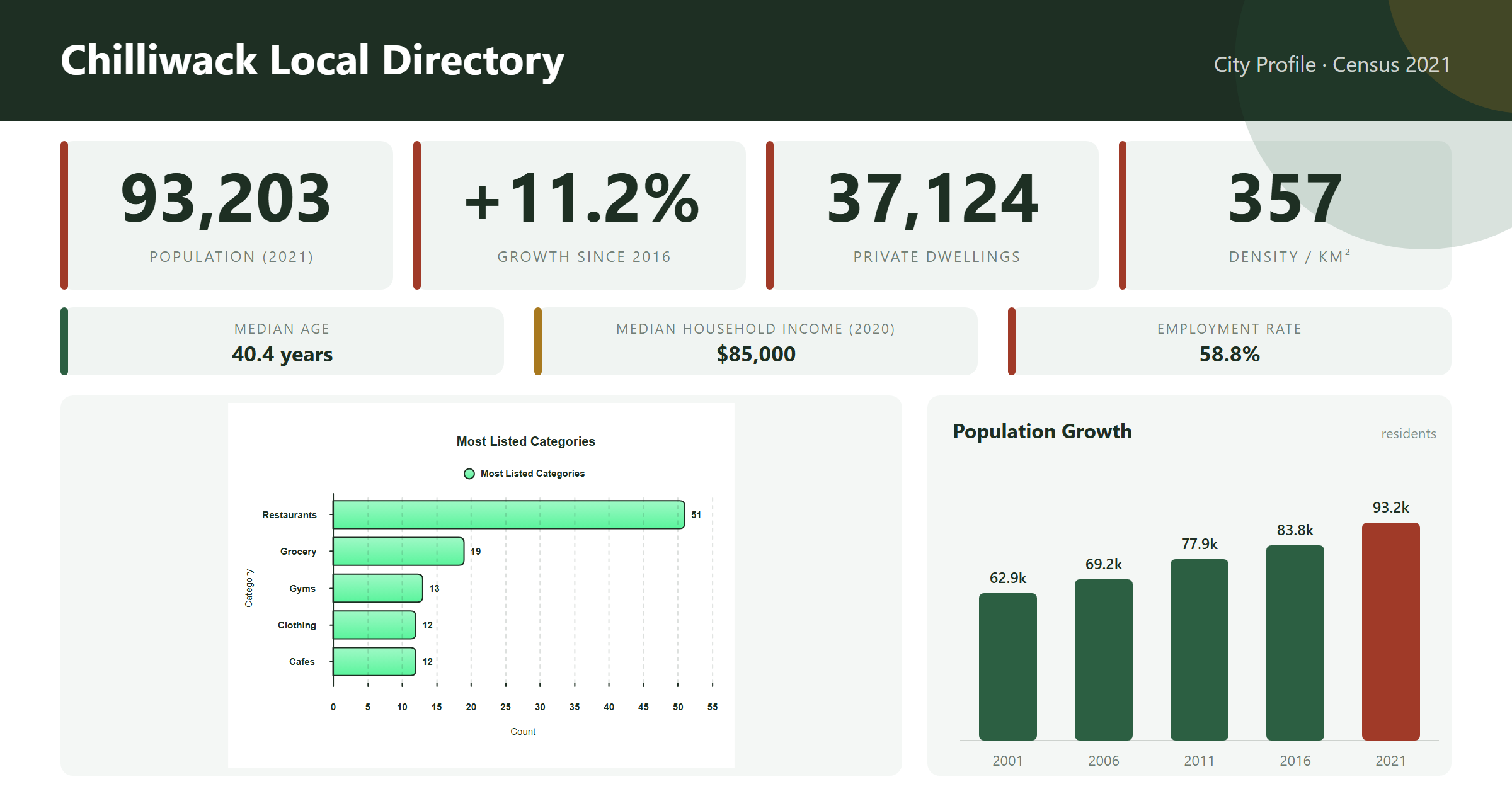Screen dimensions: 1512x806
Task: Select the 357 density figure
Action: pos(1285,199)
